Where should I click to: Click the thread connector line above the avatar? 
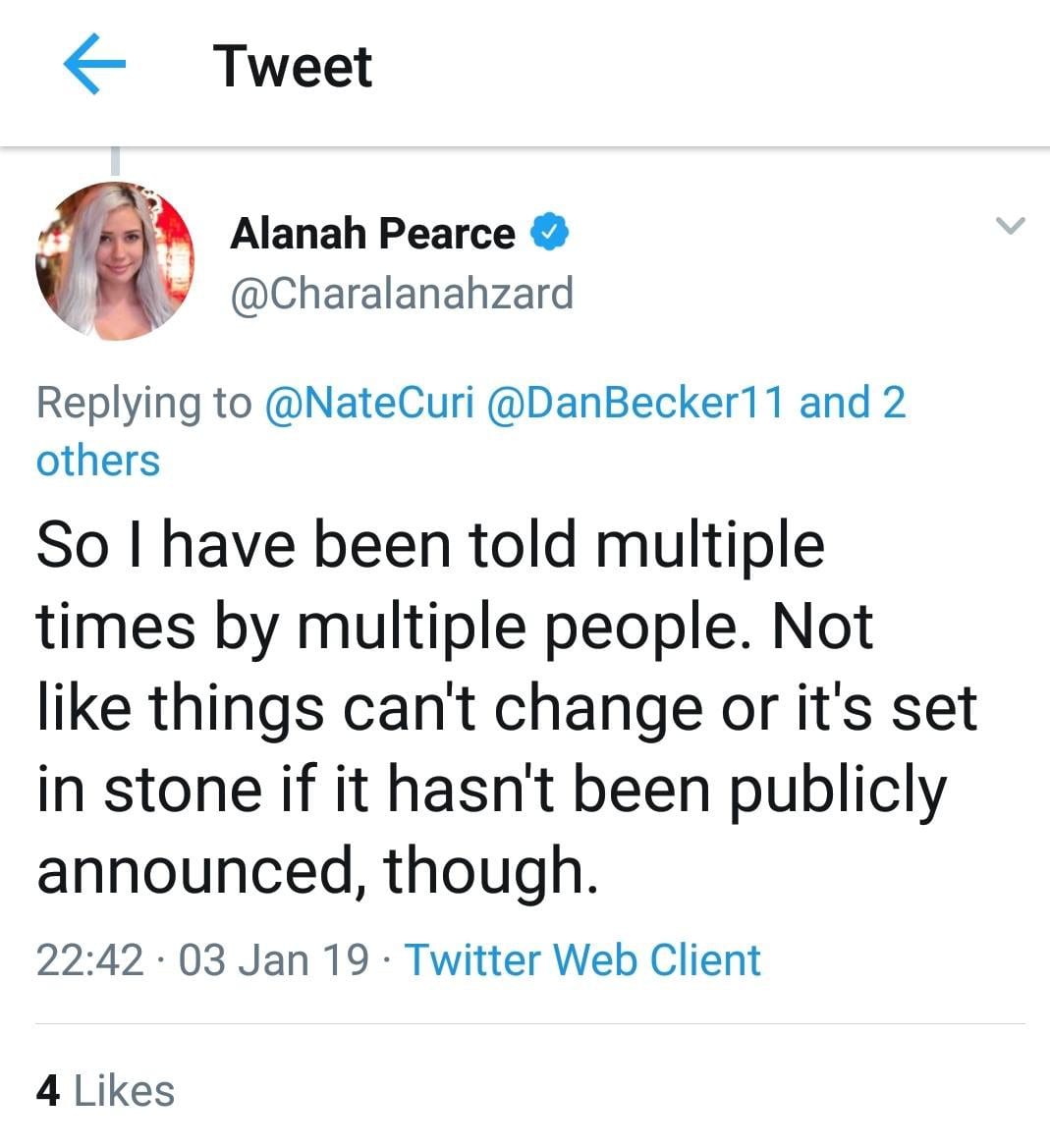115,161
